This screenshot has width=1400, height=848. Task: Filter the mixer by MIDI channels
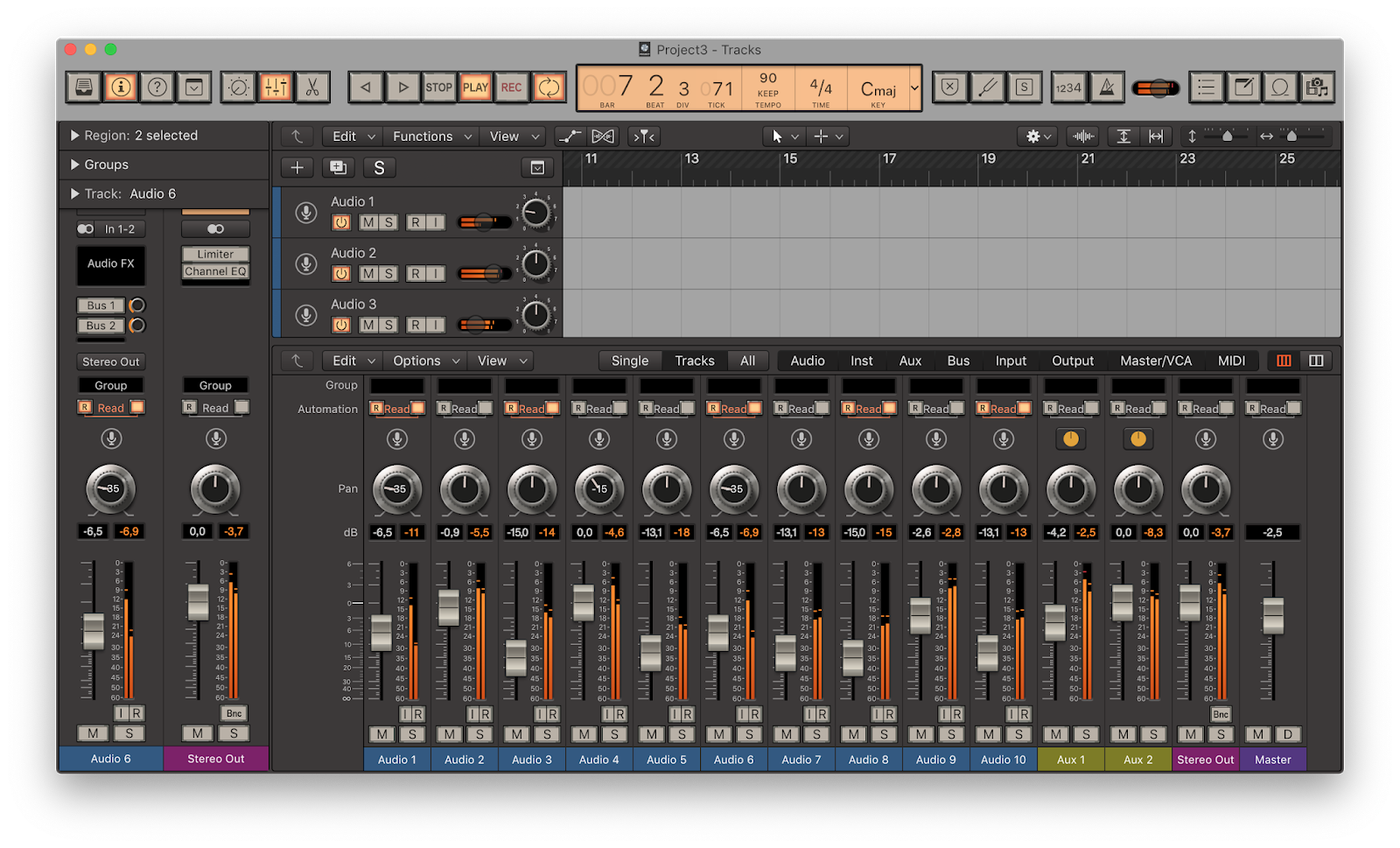tap(1231, 361)
